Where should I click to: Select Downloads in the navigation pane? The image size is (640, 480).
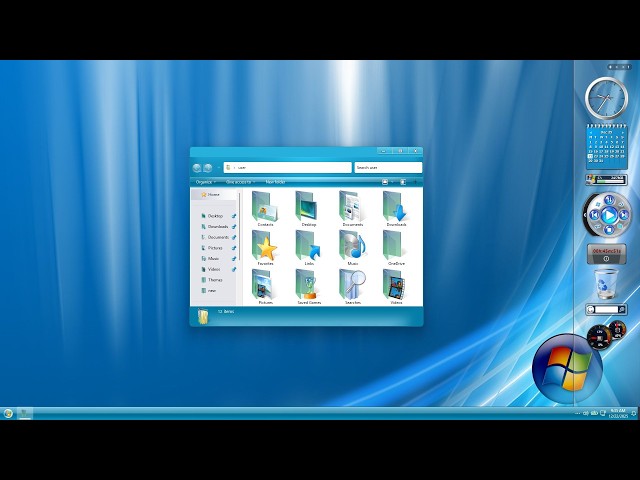pyautogui.click(x=218, y=227)
